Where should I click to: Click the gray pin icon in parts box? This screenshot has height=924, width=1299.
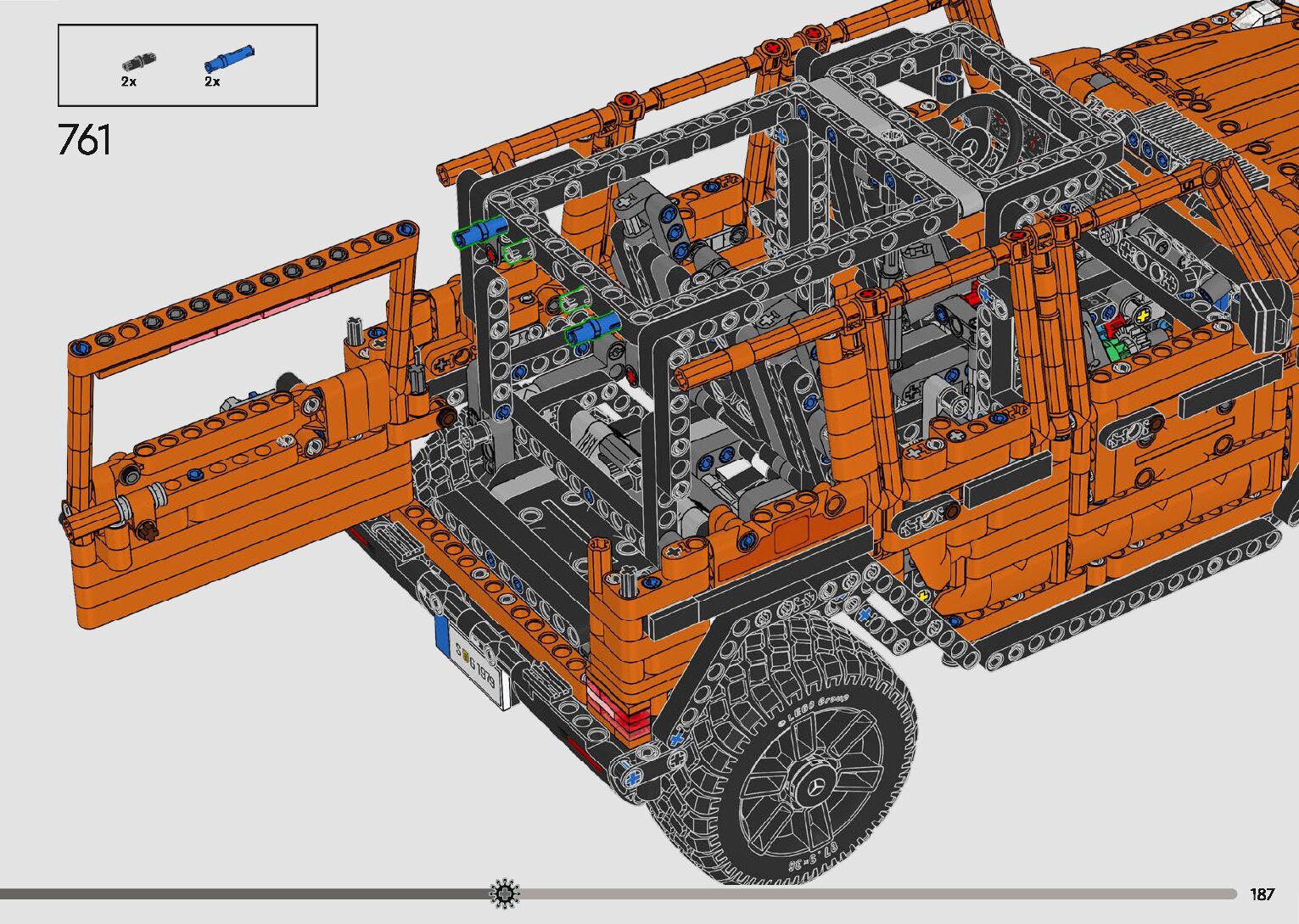(134, 62)
